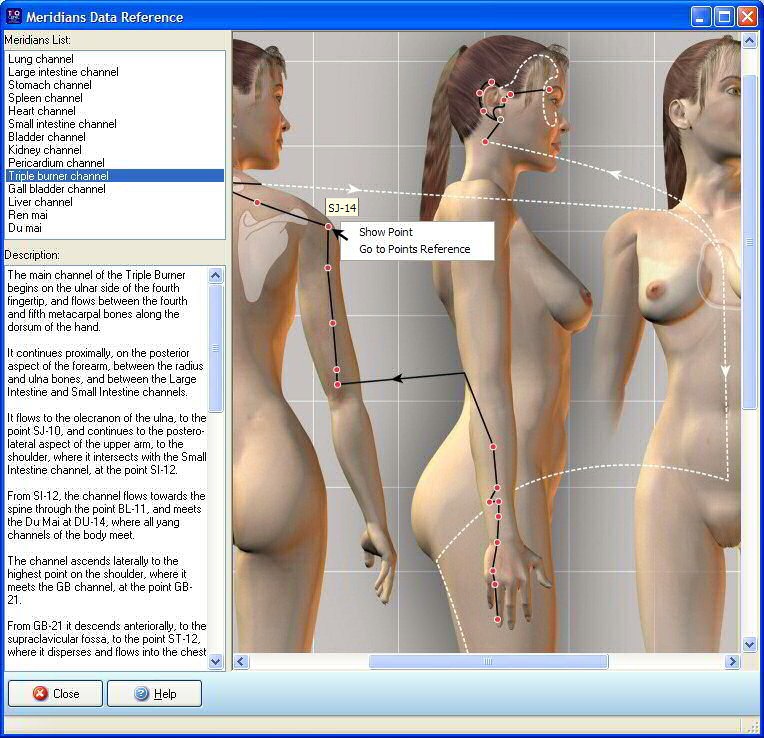Click the image horizontal scrollbar thumb

click(x=488, y=661)
